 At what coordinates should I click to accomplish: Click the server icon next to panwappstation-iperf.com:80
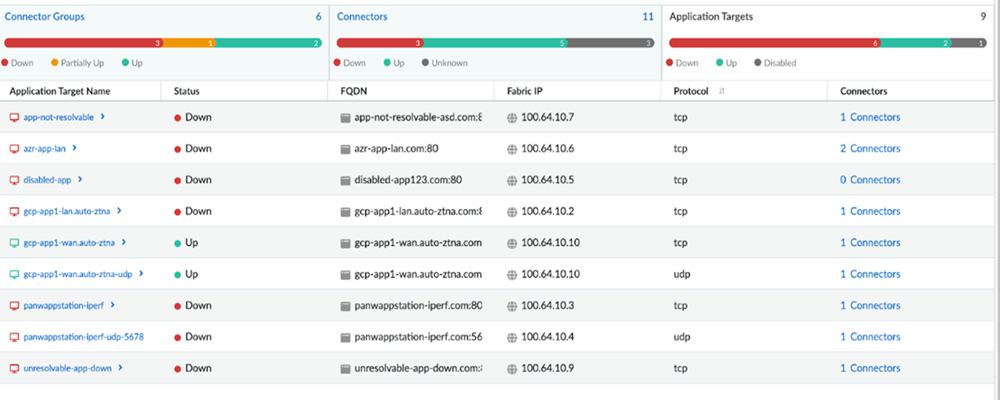click(x=346, y=305)
